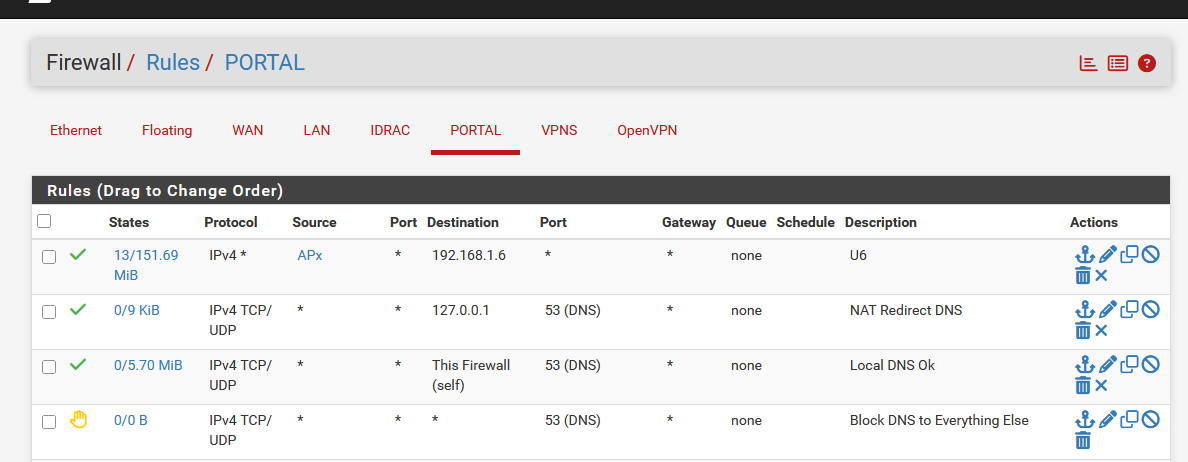Open the red help question mark icon
The width and height of the screenshot is (1188, 462).
tap(1146, 63)
